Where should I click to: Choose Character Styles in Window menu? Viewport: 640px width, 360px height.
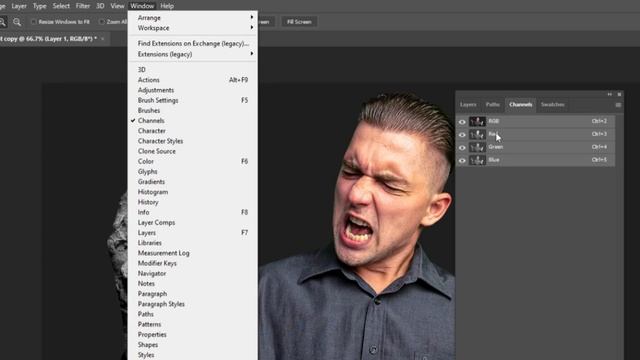pos(193,141)
